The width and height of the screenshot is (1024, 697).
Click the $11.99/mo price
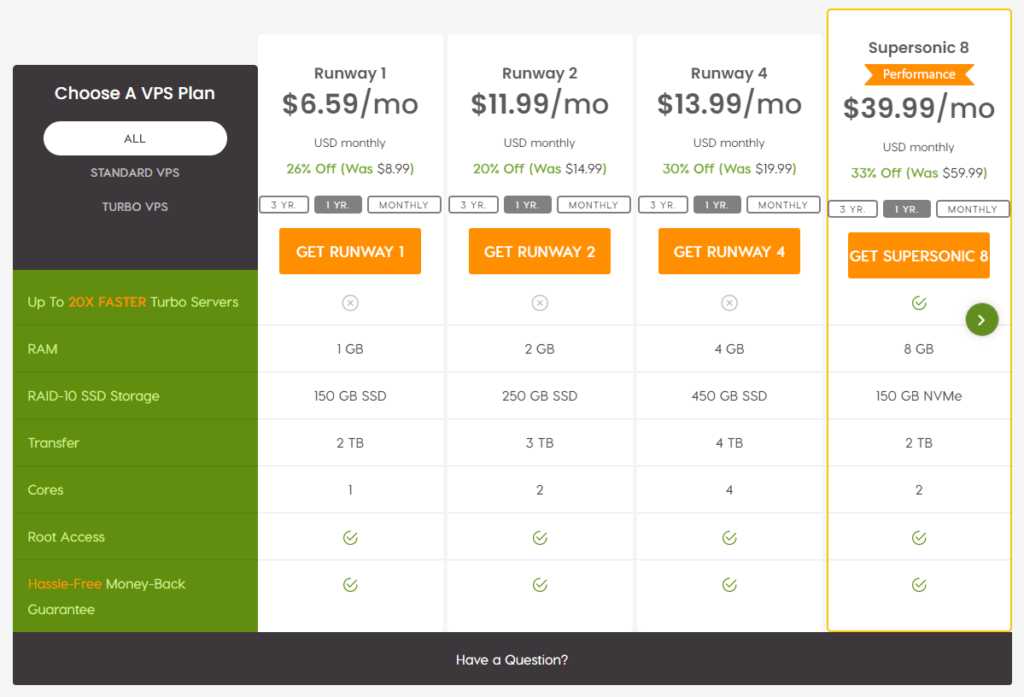539,104
